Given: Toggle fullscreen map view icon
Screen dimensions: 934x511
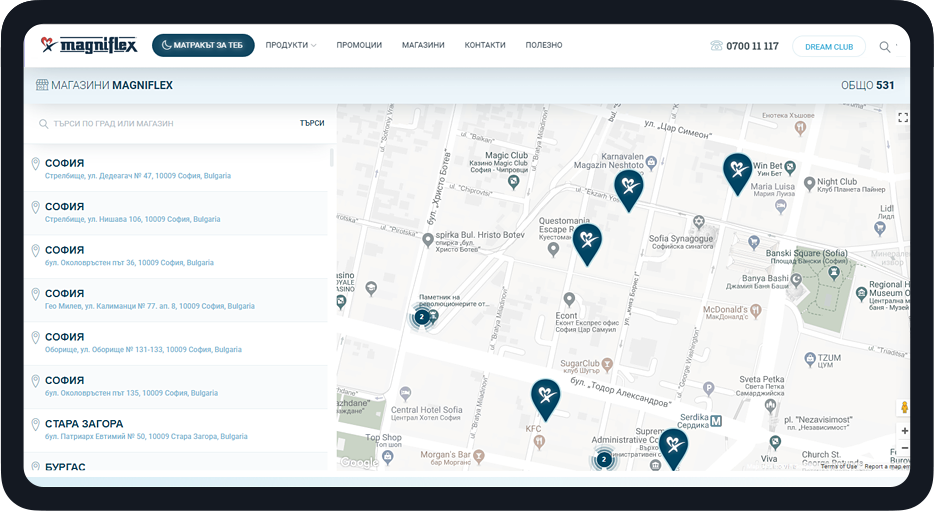Looking at the screenshot, I should (903, 118).
